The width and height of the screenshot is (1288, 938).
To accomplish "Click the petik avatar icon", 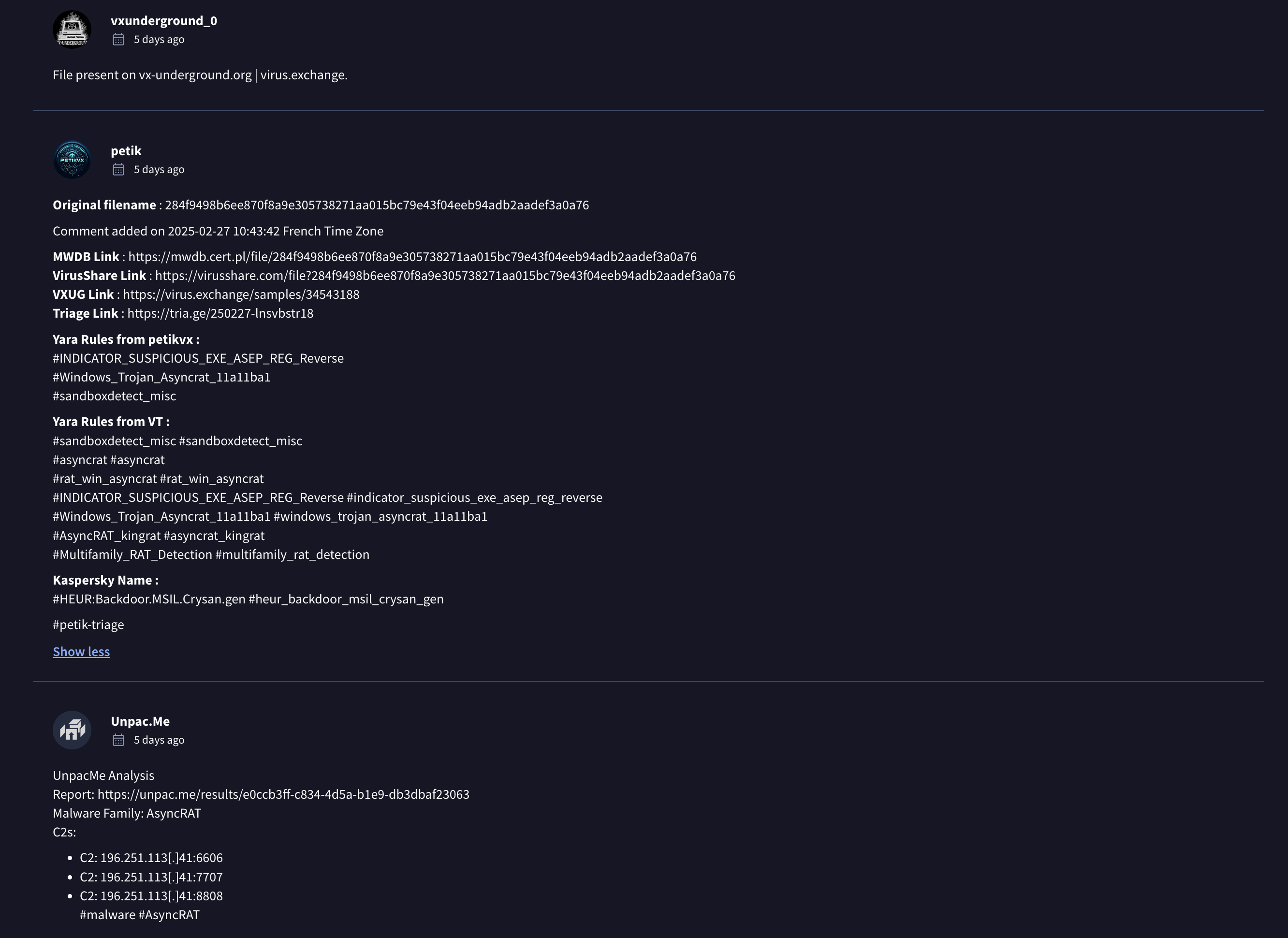I will pyautogui.click(x=72, y=160).
